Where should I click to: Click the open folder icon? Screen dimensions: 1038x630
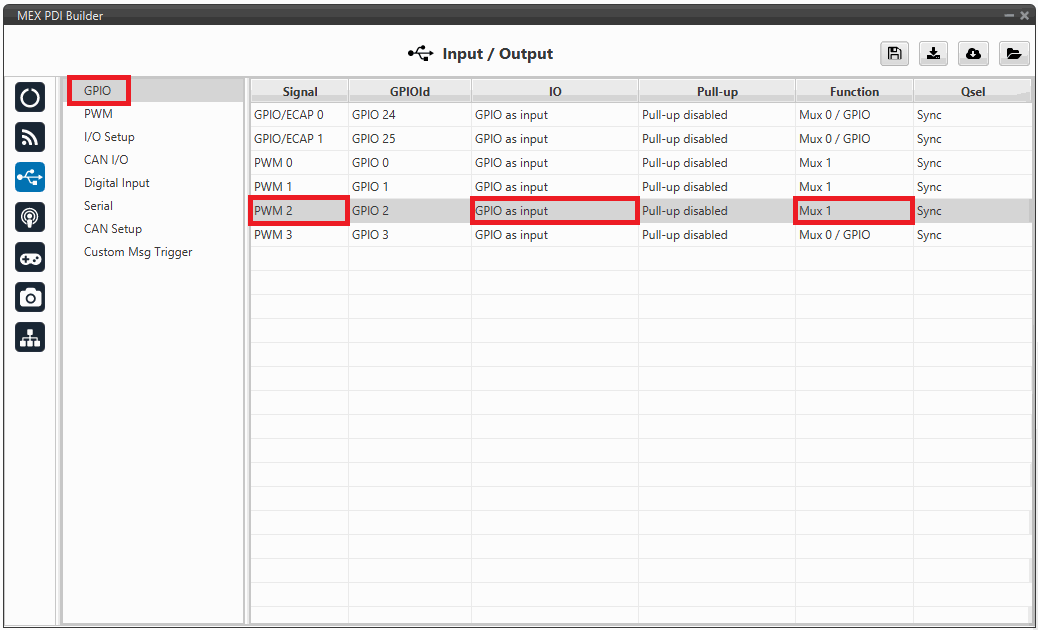pyautogui.click(x=1013, y=54)
